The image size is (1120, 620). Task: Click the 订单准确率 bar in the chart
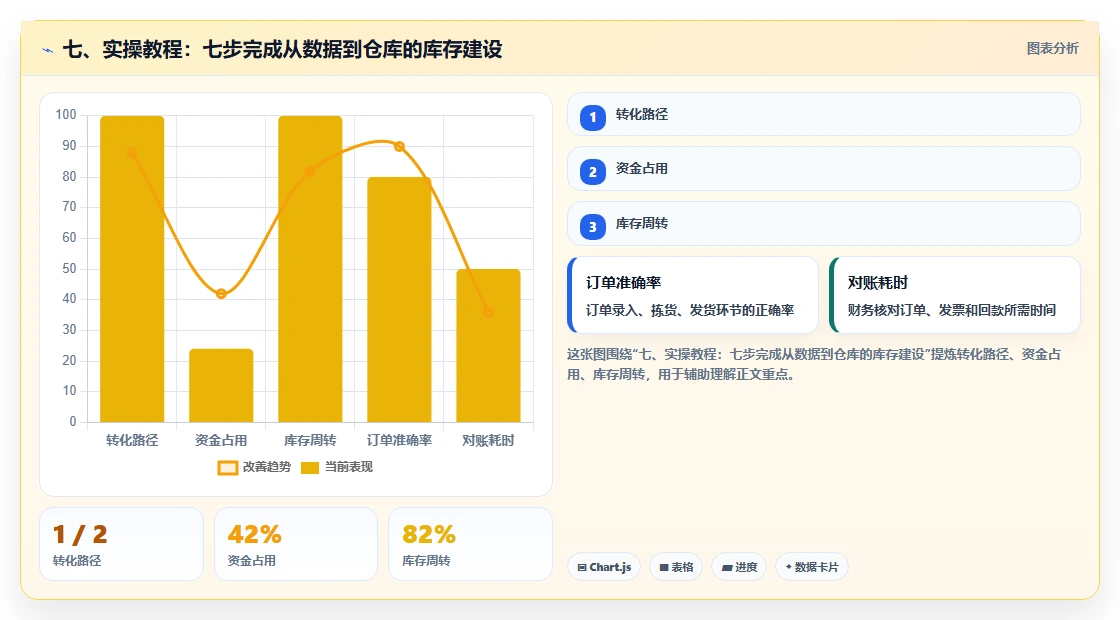(399, 300)
